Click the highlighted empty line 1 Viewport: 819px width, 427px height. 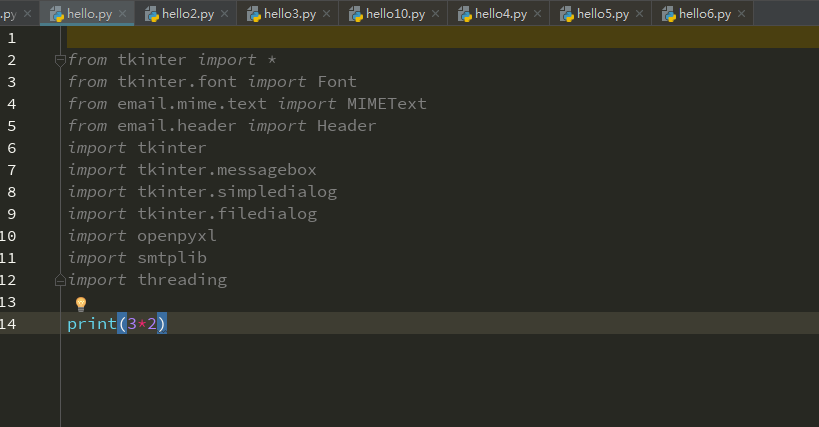tap(443, 38)
